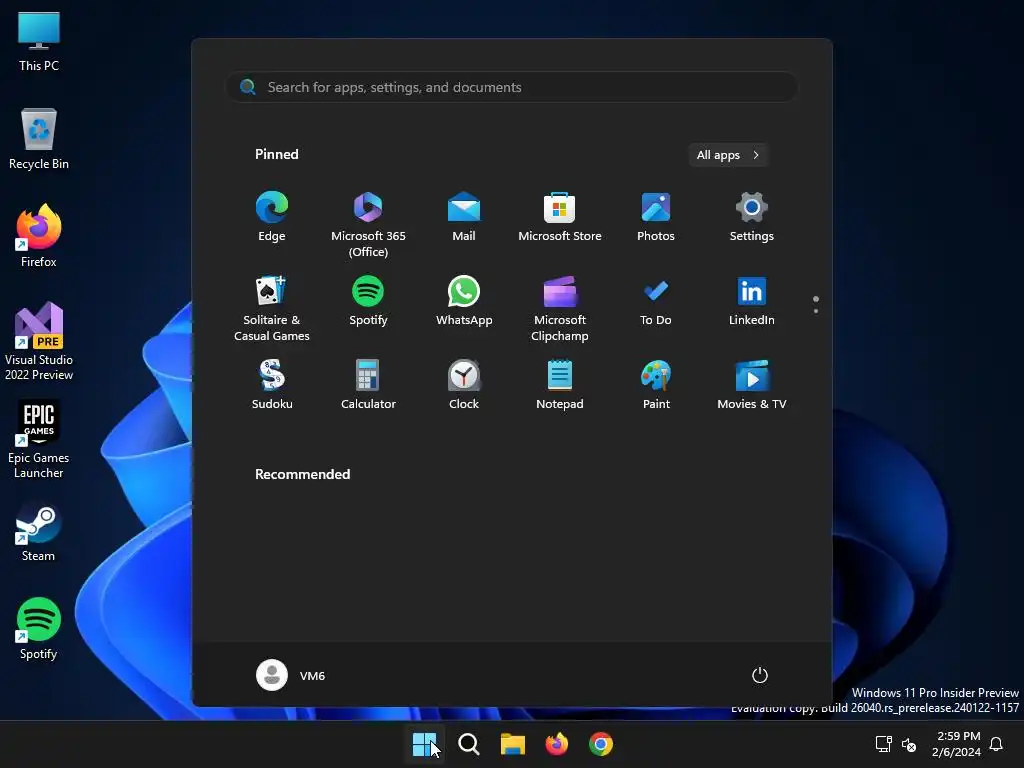Screen dimensions: 1024x768
Task: Open Notepad from pinned apps
Action: click(560, 385)
